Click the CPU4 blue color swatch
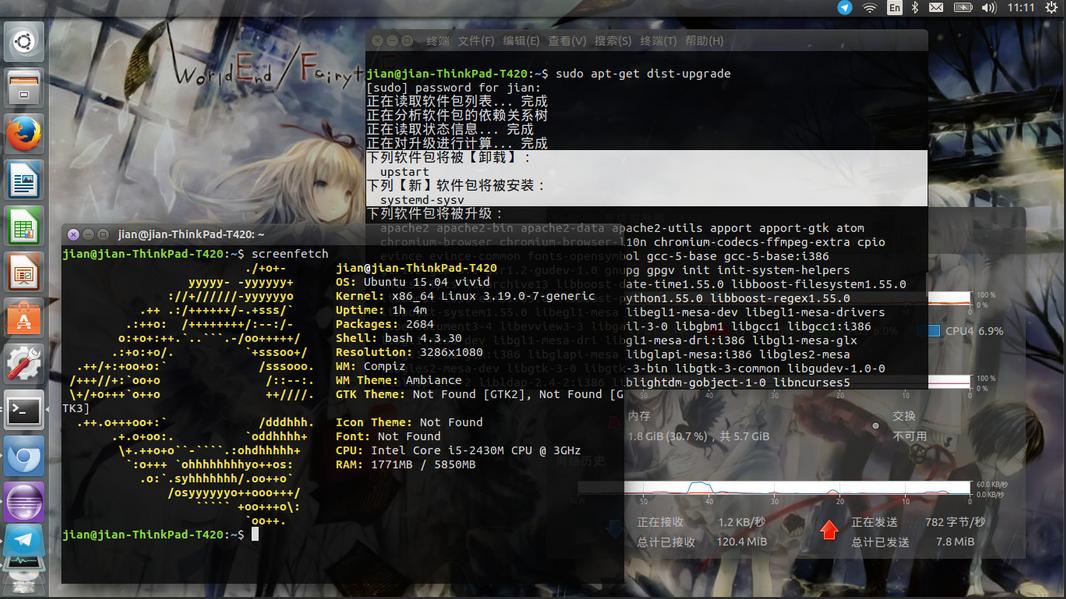This screenshot has height=599, width=1066. 933,331
